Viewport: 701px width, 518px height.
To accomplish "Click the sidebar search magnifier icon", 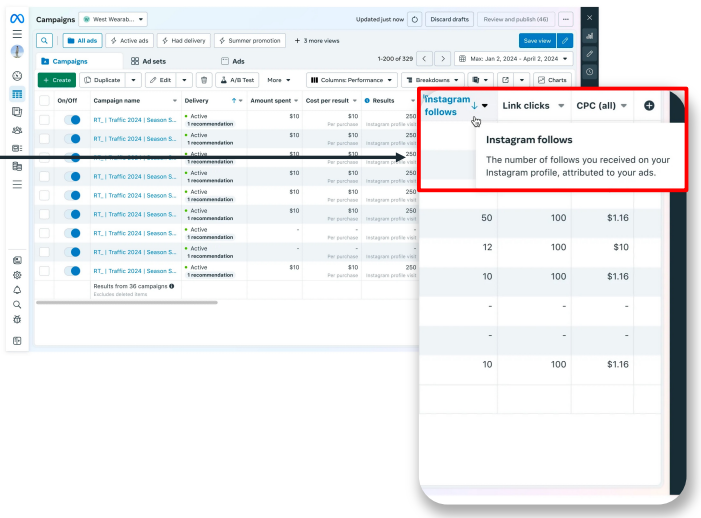I will [x=17, y=305].
